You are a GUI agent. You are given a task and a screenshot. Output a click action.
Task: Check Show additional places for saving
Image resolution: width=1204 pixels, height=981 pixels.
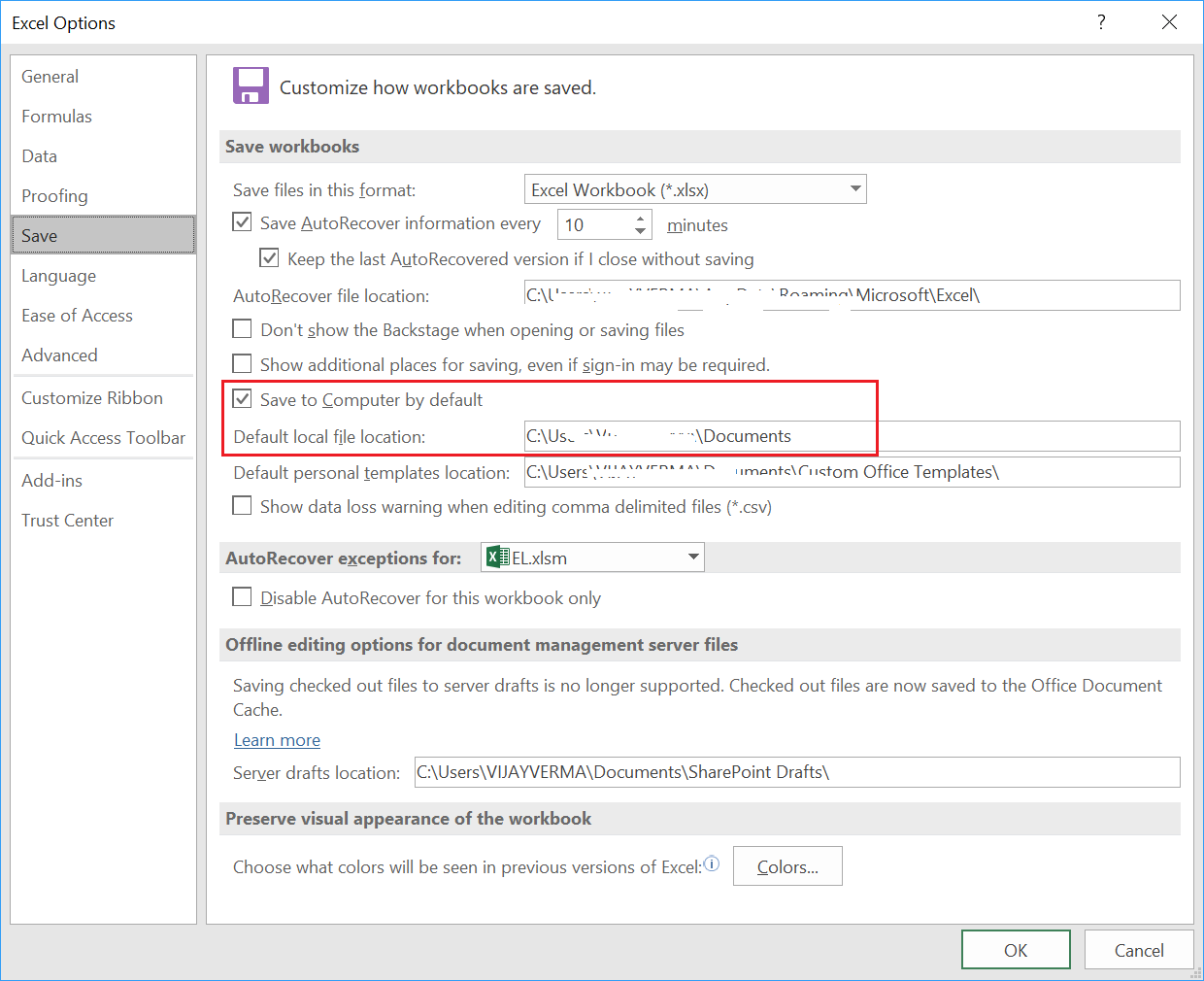(x=242, y=364)
